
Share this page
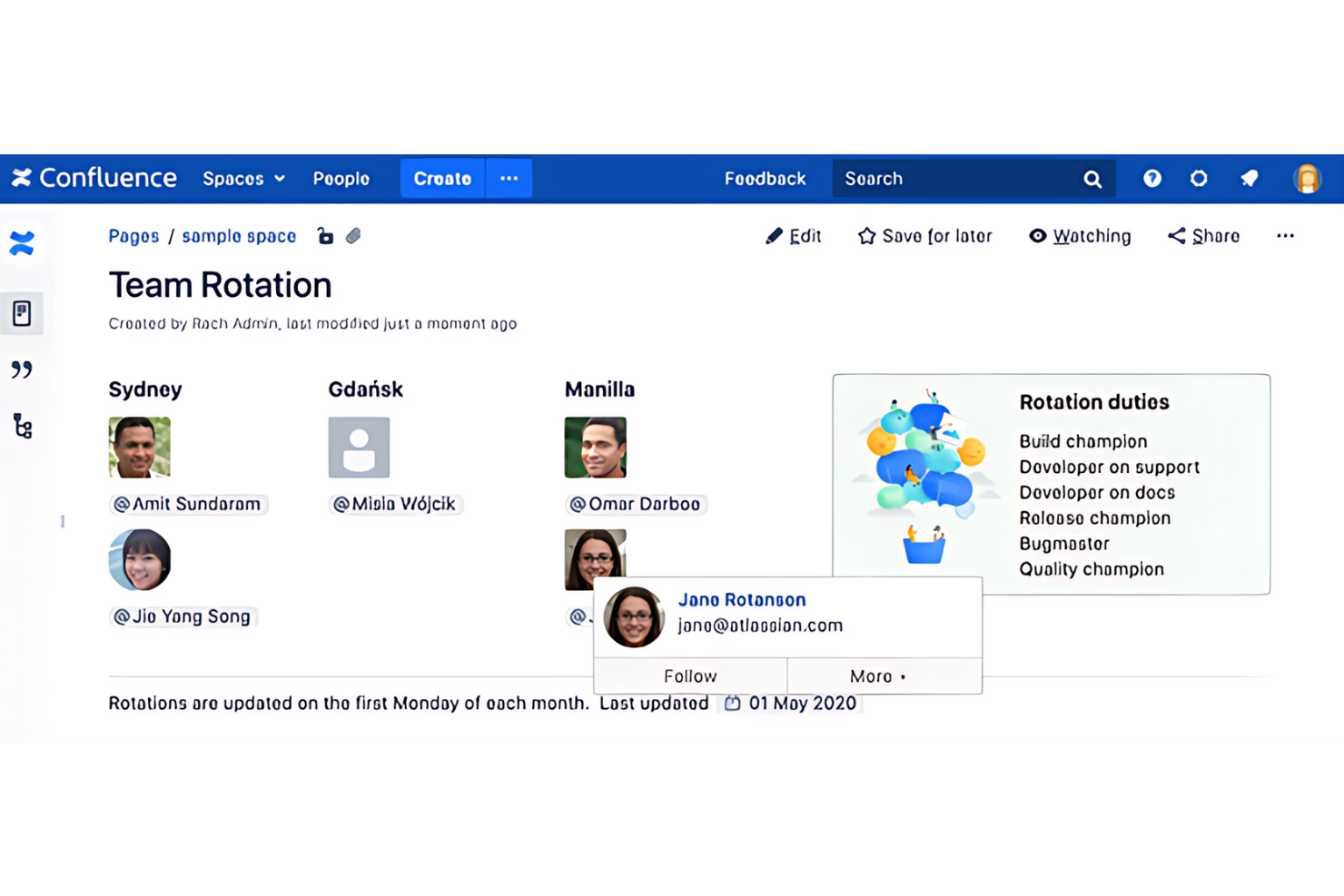pyautogui.click(x=1203, y=236)
